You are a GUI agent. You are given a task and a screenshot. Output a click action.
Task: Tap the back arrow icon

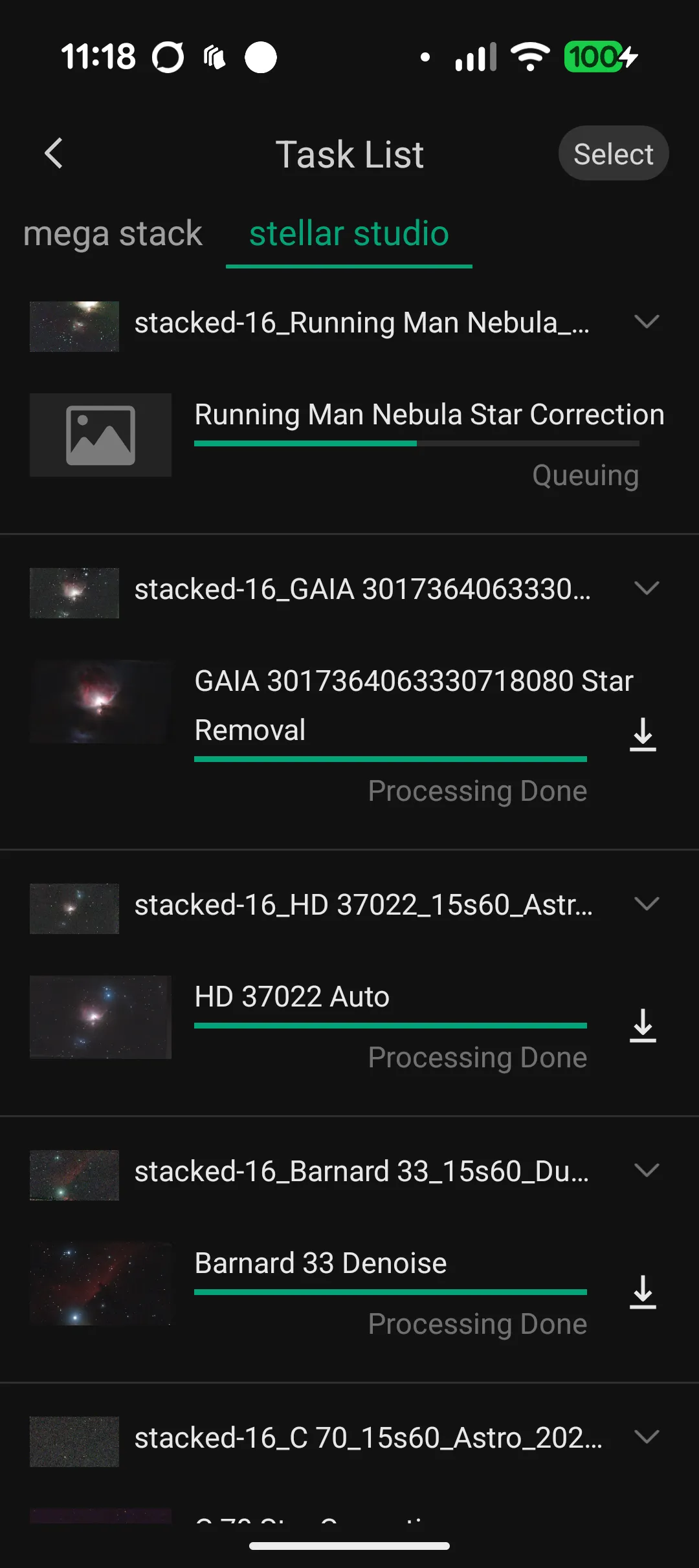point(54,153)
